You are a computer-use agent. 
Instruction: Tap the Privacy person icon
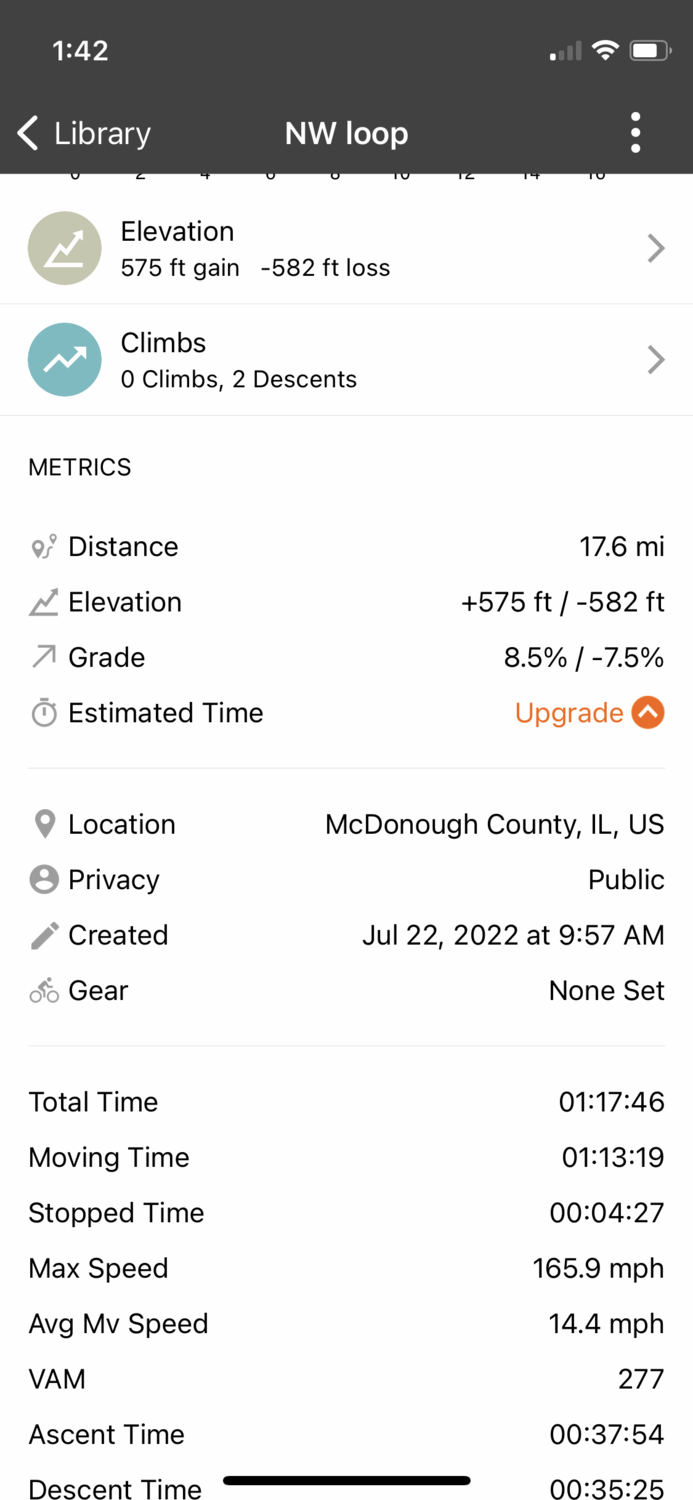44,880
